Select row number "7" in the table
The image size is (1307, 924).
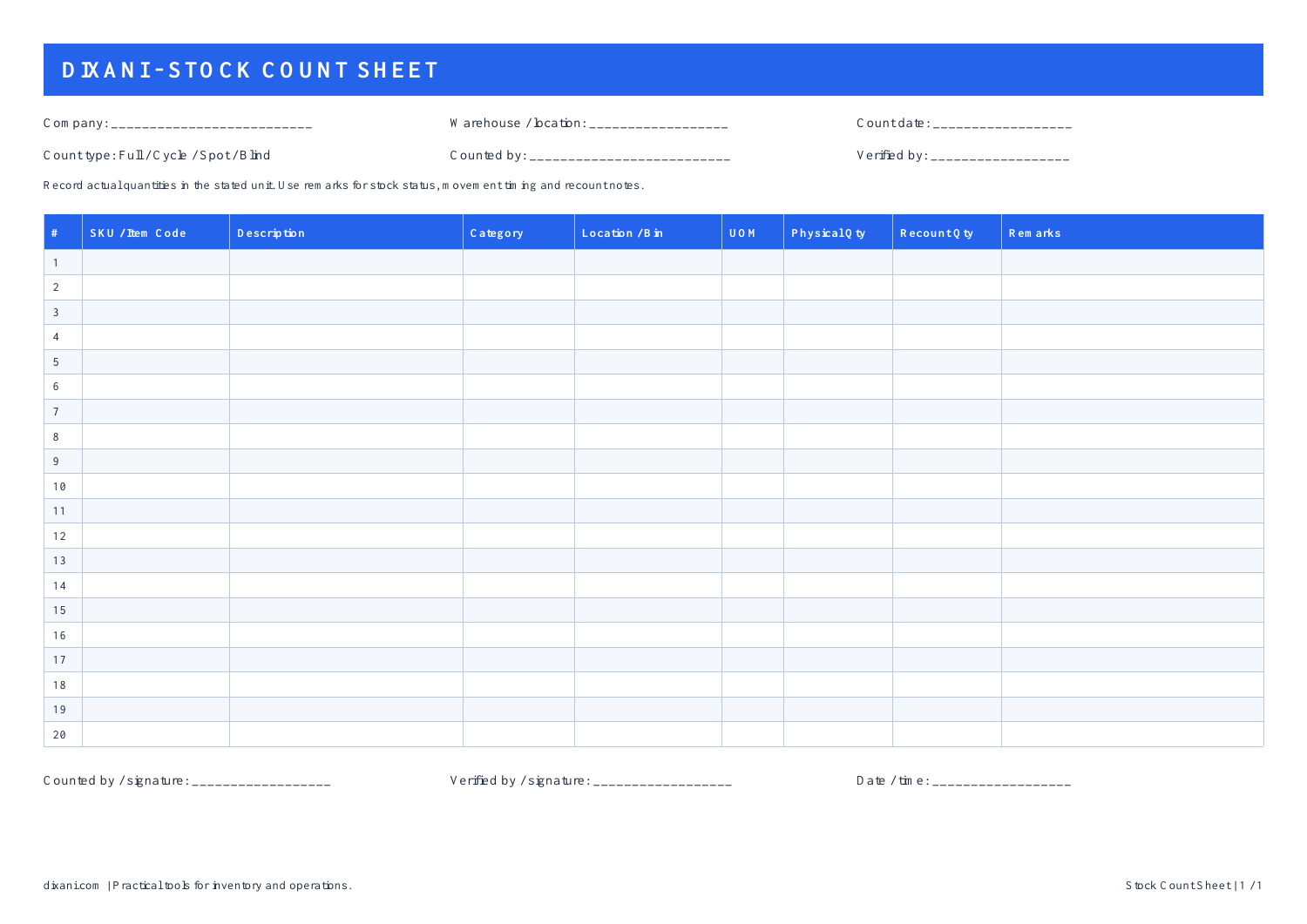(x=56, y=411)
